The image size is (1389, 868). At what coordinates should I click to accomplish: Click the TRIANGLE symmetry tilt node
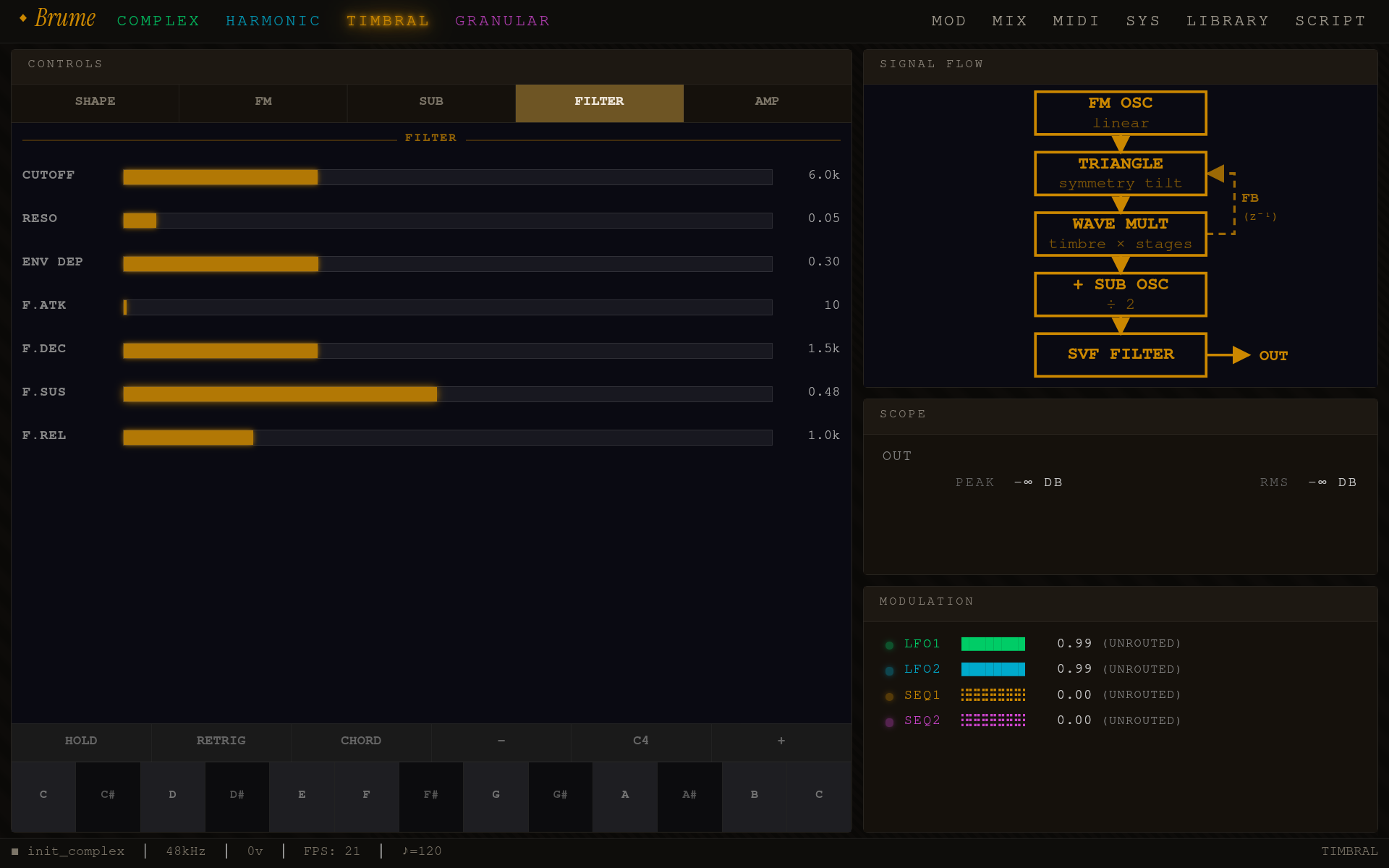click(x=1120, y=173)
